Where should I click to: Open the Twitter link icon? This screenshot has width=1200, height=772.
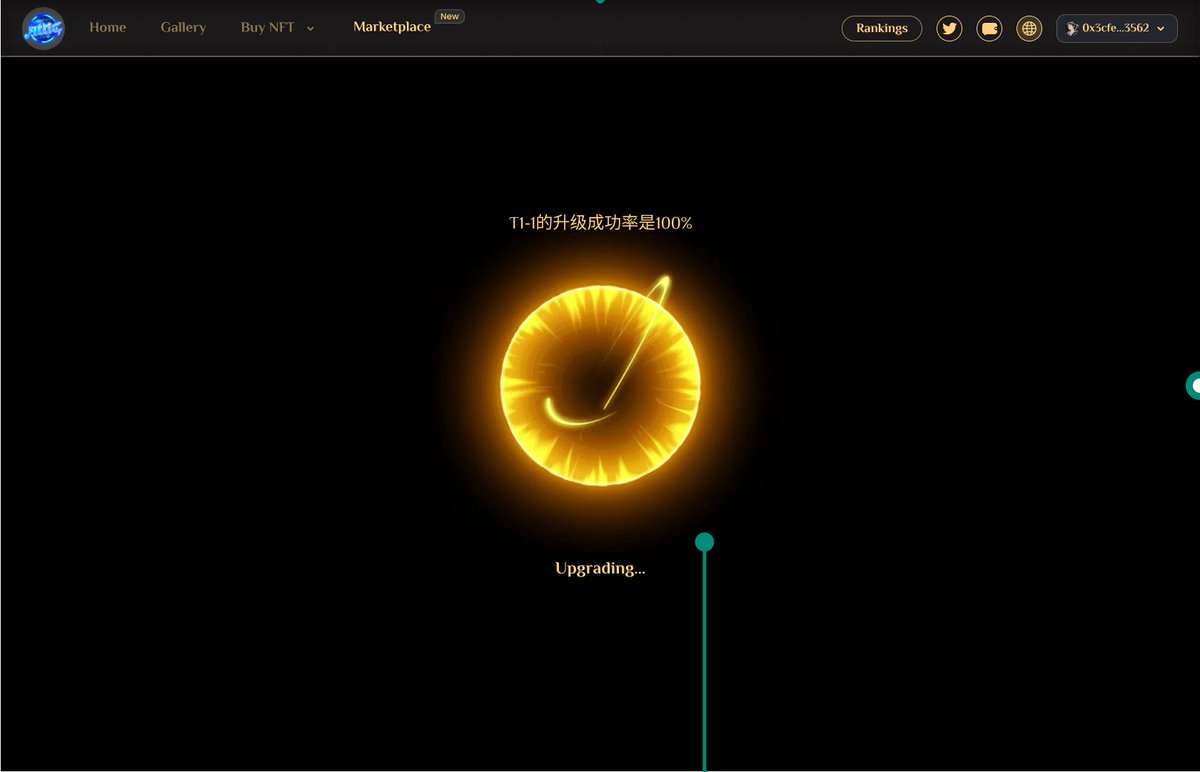click(x=949, y=28)
